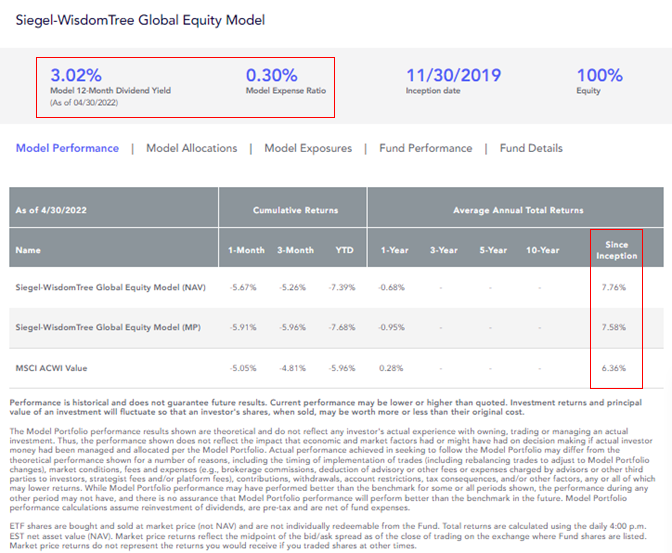
Task: Click the Average Annual Total Returns header
Action: tap(518, 210)
